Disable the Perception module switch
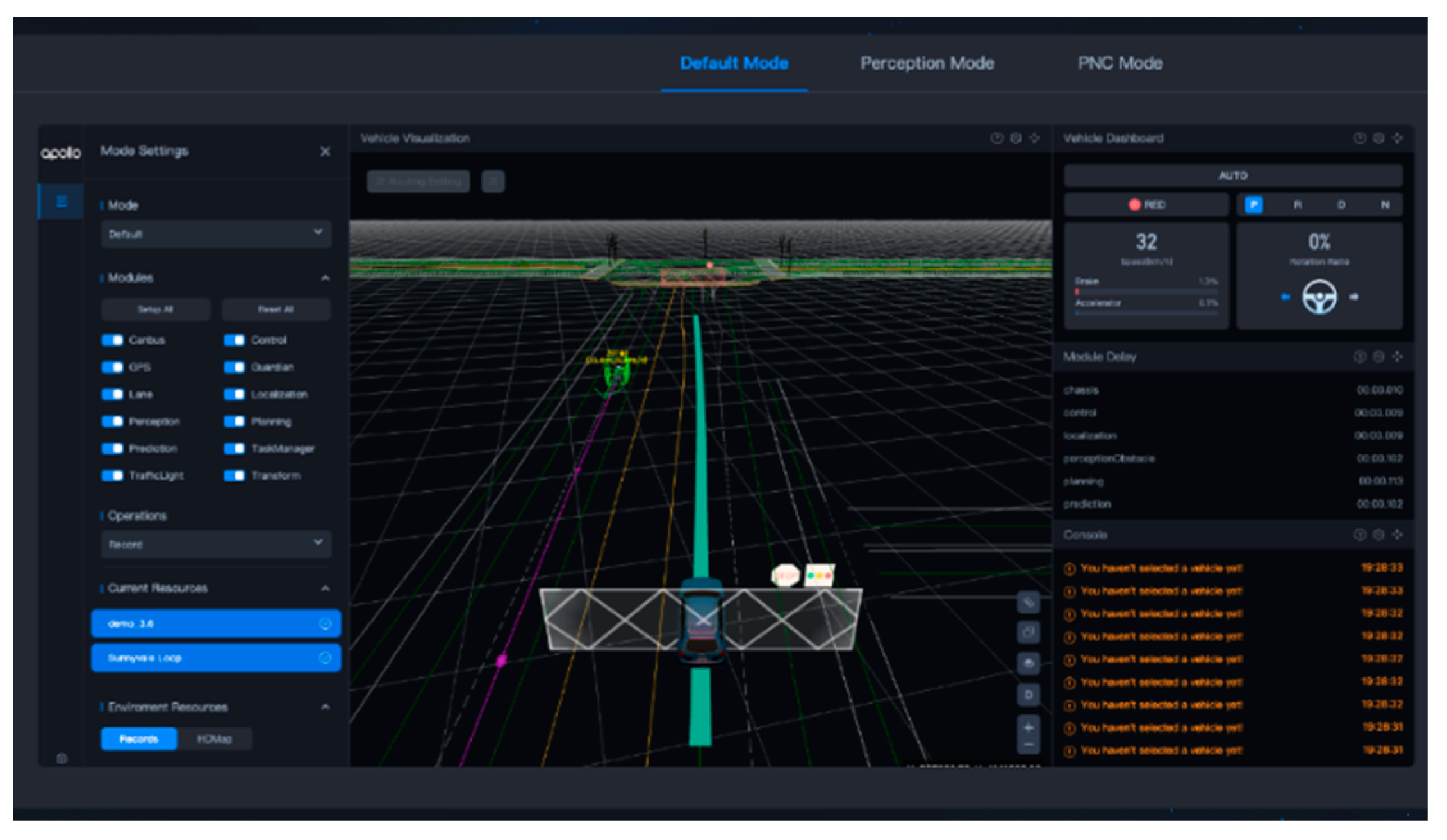1447x840 pixels. tap(112, 421)
